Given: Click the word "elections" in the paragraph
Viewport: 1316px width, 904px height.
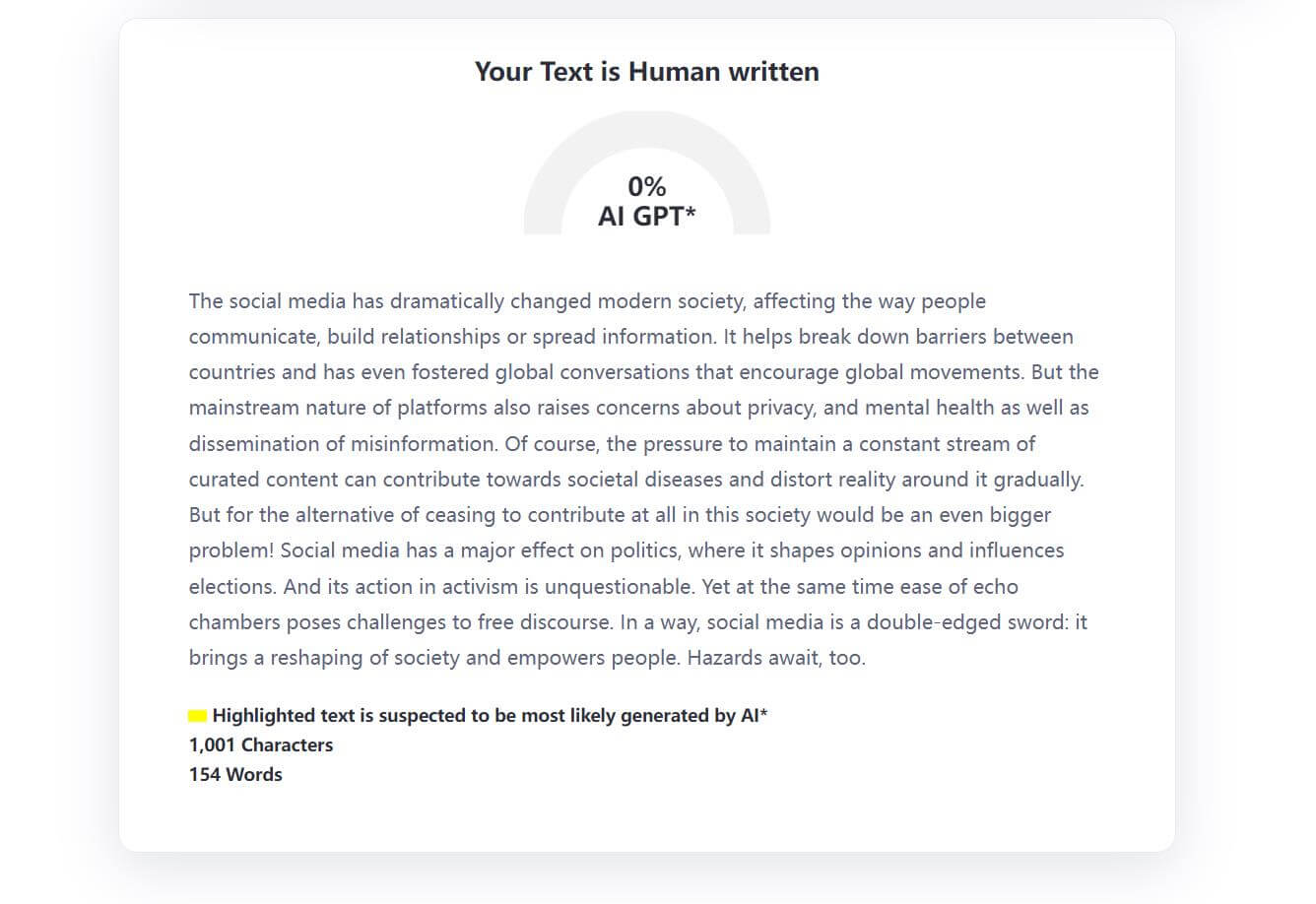Looking at the screenshot, I should (x=231, y=587).
